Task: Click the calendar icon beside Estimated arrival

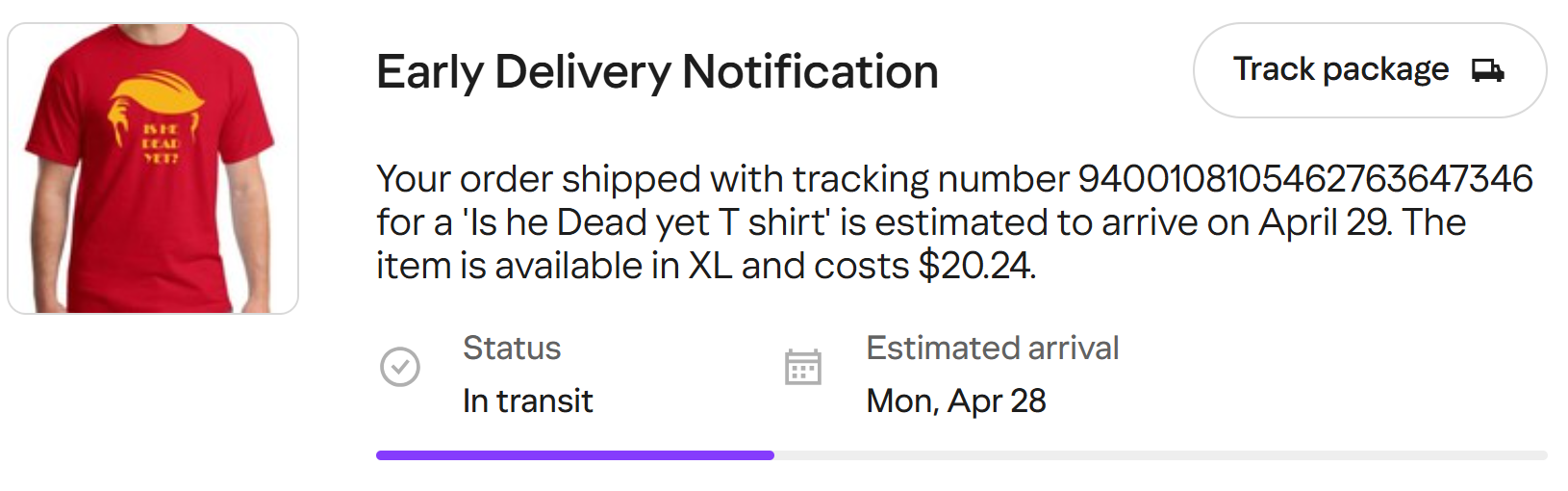Action: [x=803, y=367]
